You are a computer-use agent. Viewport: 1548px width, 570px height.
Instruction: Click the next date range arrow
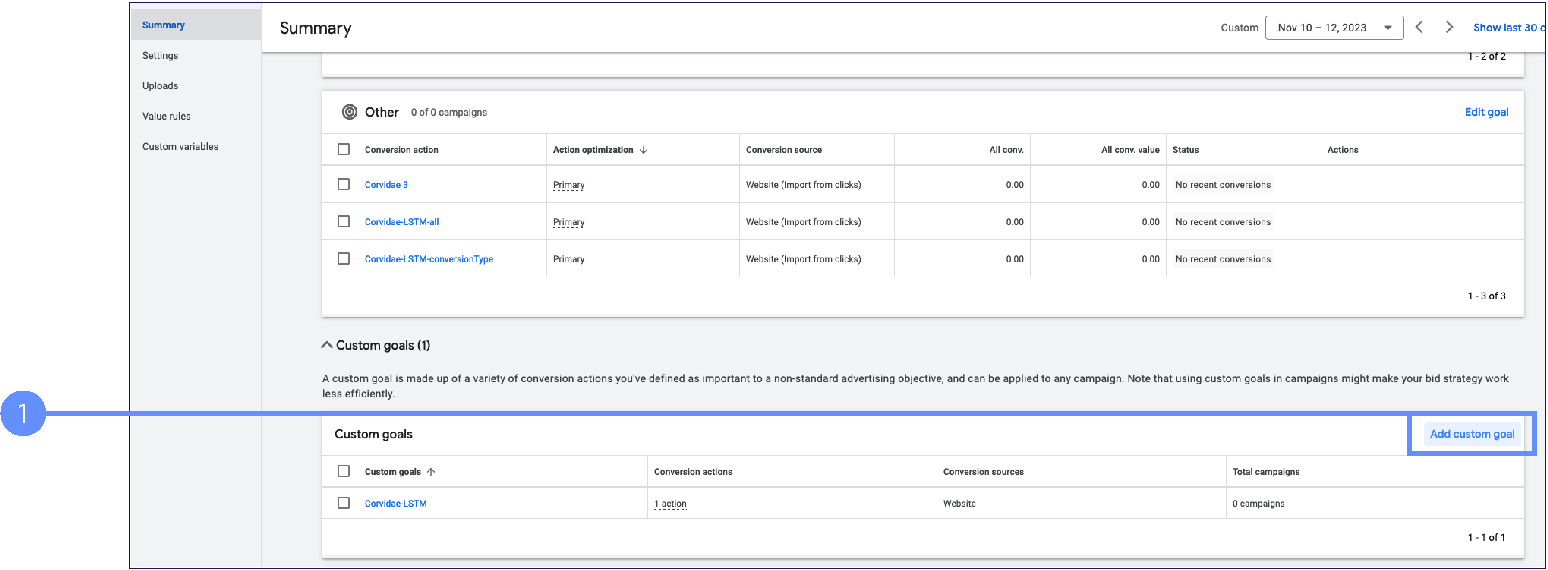point(1450,28)
